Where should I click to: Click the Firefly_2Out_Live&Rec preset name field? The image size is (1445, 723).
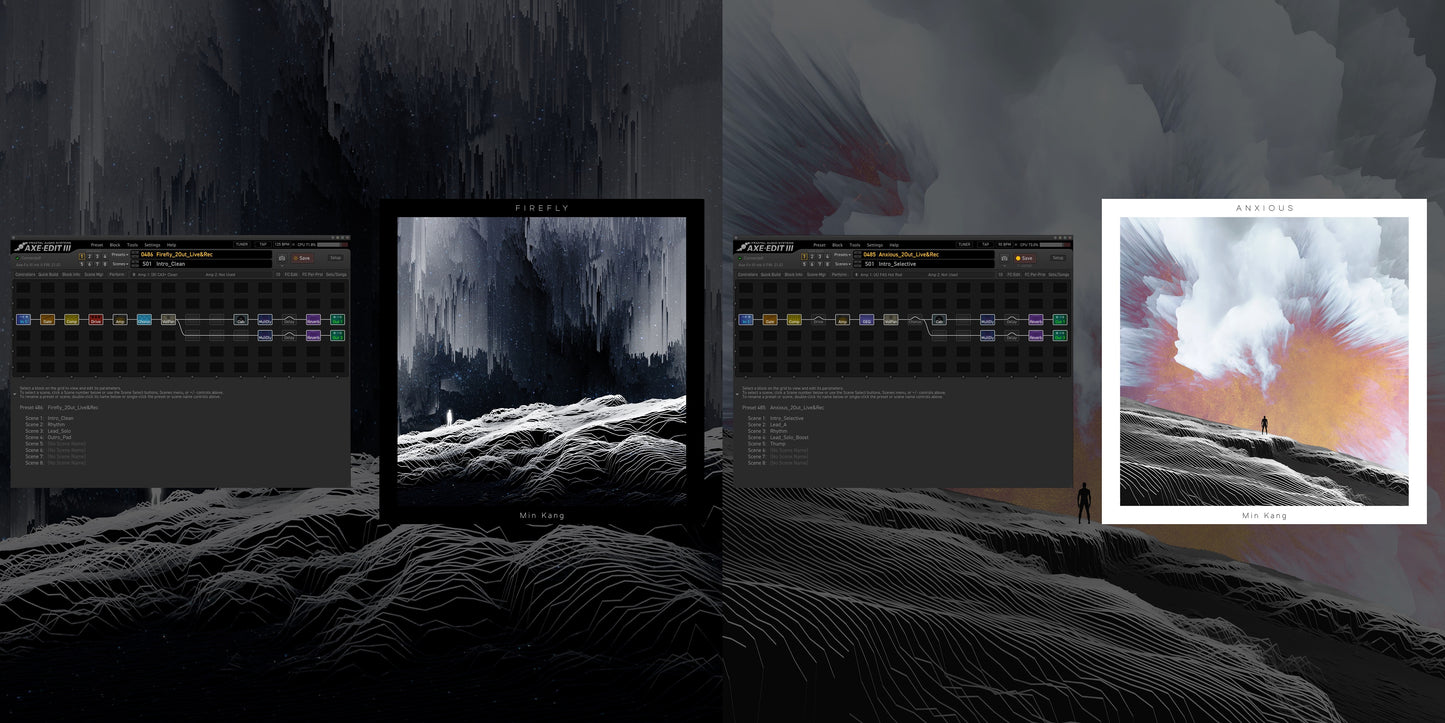coord(184,255)
